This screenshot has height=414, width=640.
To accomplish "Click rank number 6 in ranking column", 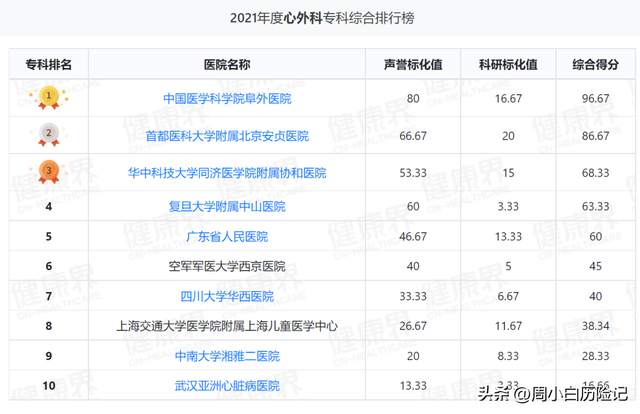I will pyautogui.click(x=49, y=267).
